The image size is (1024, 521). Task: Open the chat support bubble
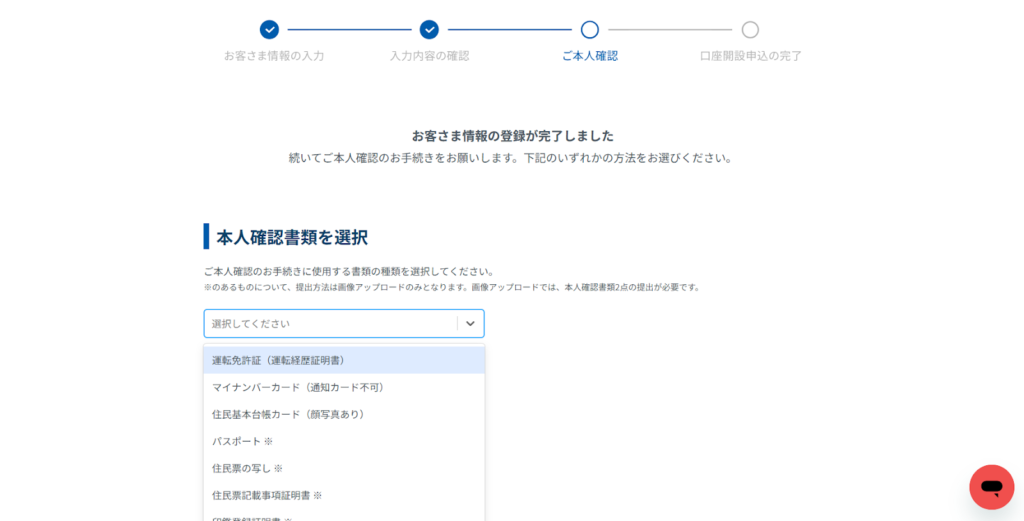pos(991,487)
